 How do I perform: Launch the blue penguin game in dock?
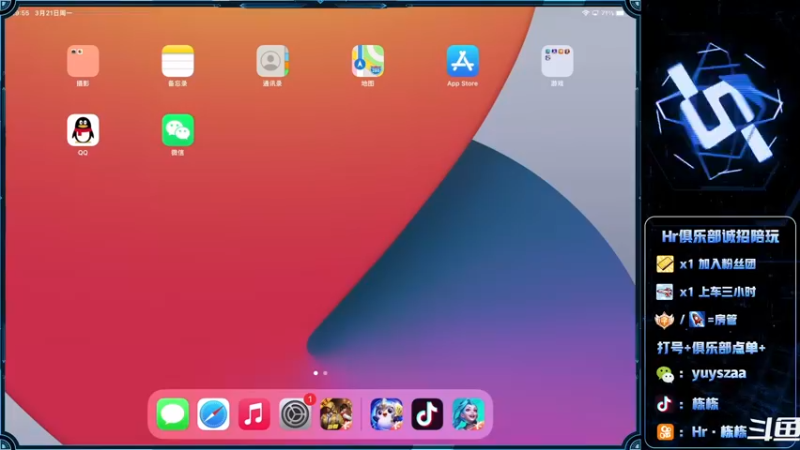coord(386,414)
